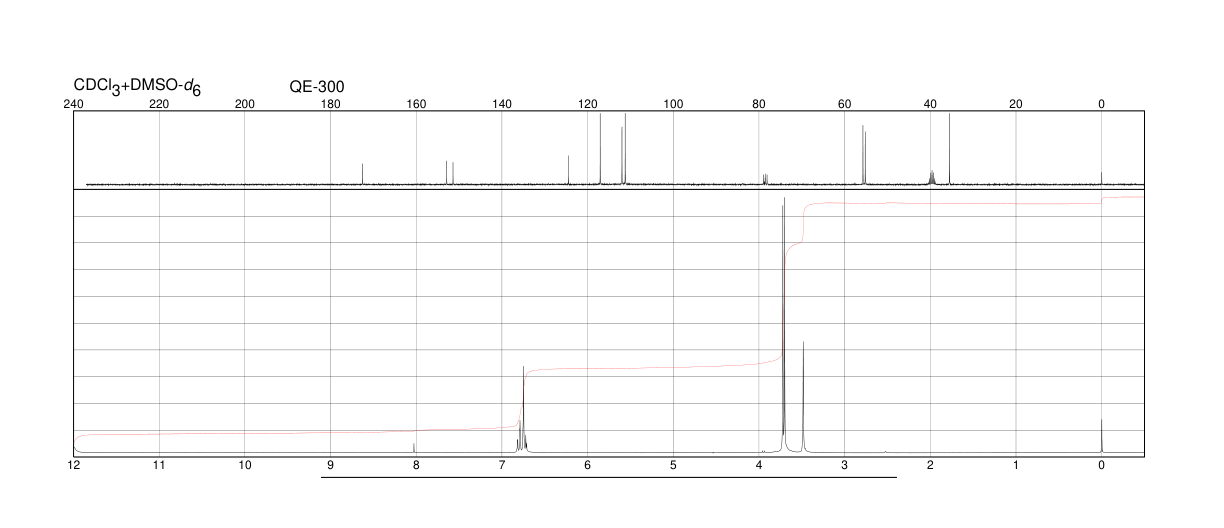The image size is (1224, 528).
Task: Select the 40 tick label on carbon axis
Action: tap(930, 104)
